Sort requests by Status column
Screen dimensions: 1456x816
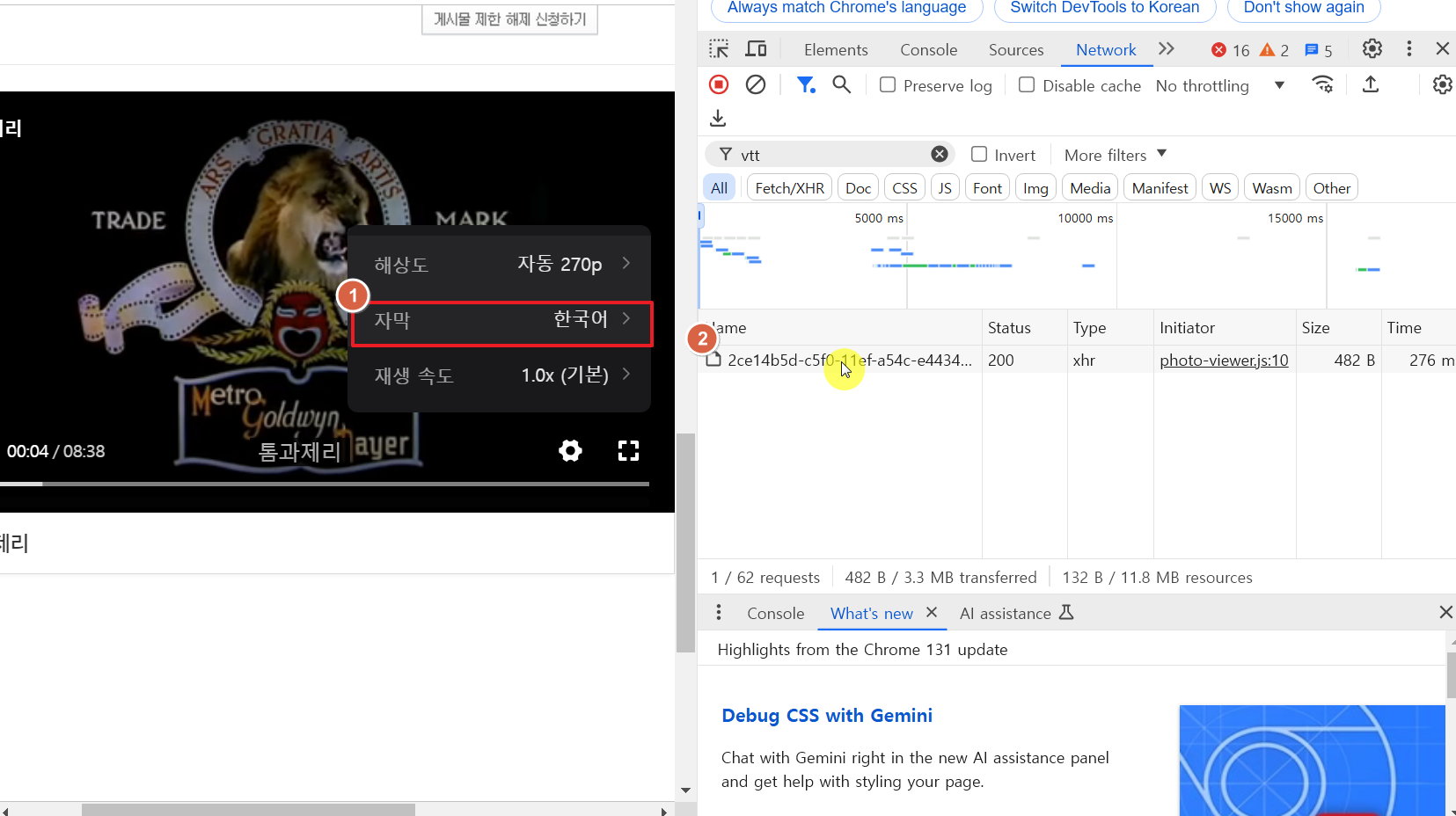click(1024, 327)
